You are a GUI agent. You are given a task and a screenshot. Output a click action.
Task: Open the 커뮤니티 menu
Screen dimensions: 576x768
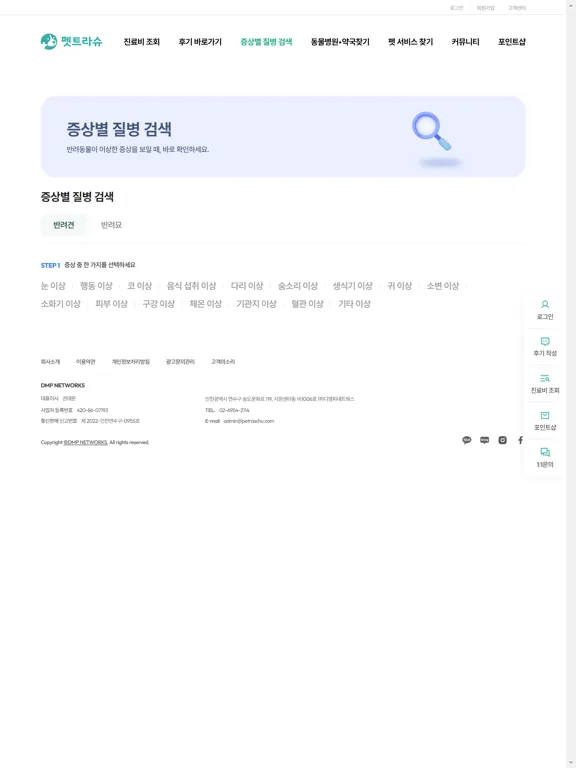[465, 42]
